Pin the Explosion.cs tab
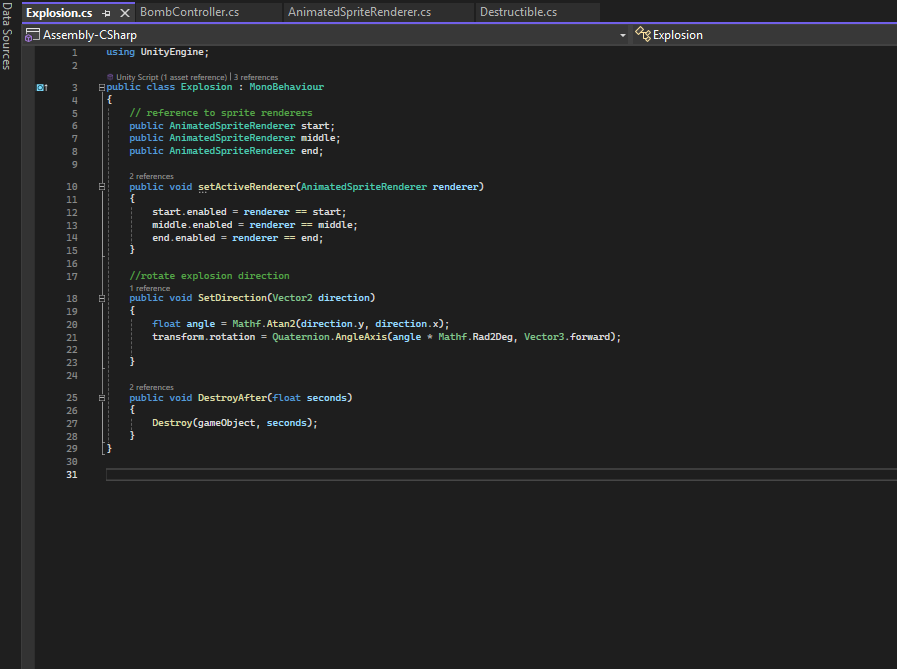897x669 pixels. point(106,13)
